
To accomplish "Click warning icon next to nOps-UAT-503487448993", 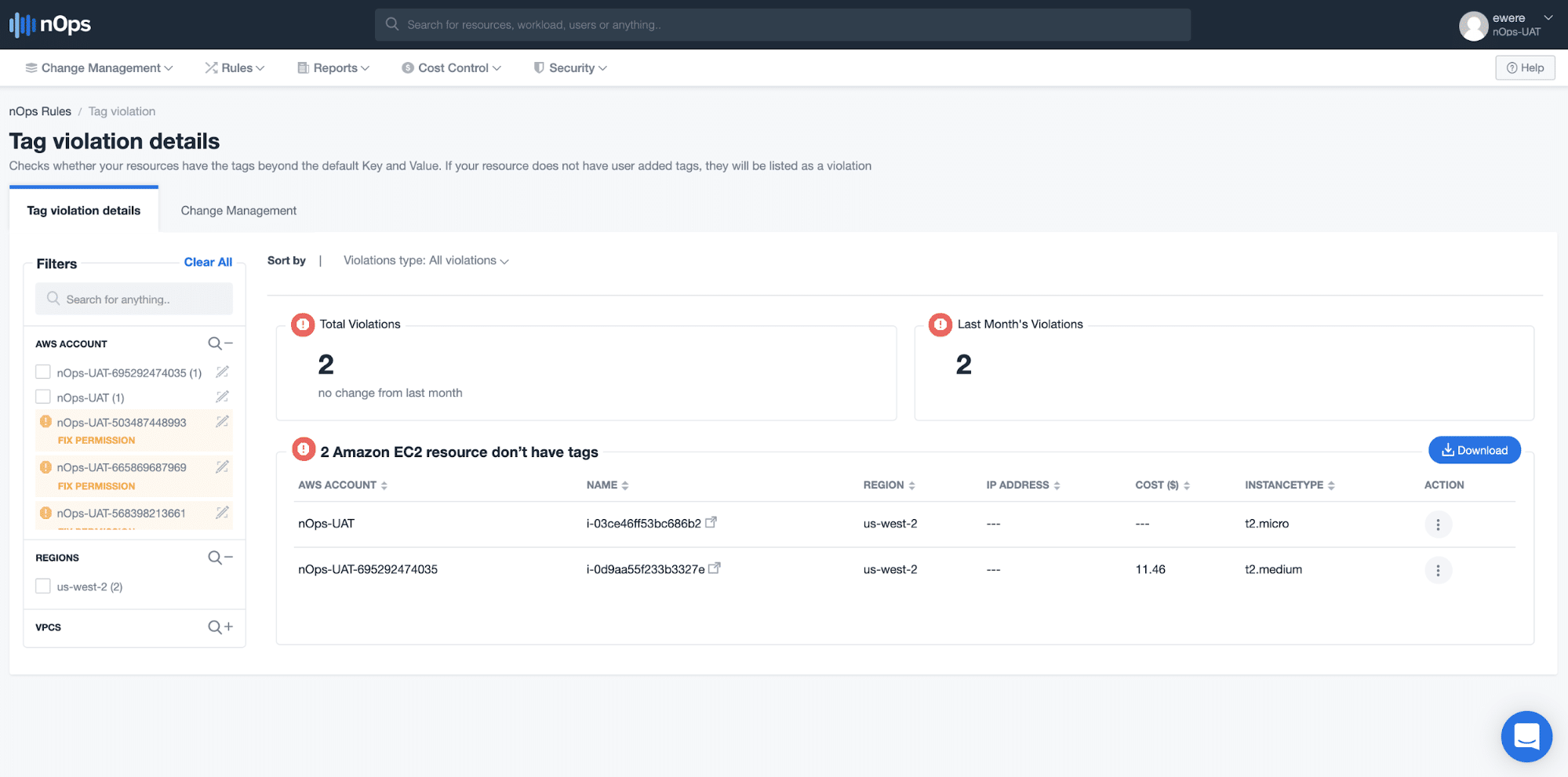I will point(45,422).
